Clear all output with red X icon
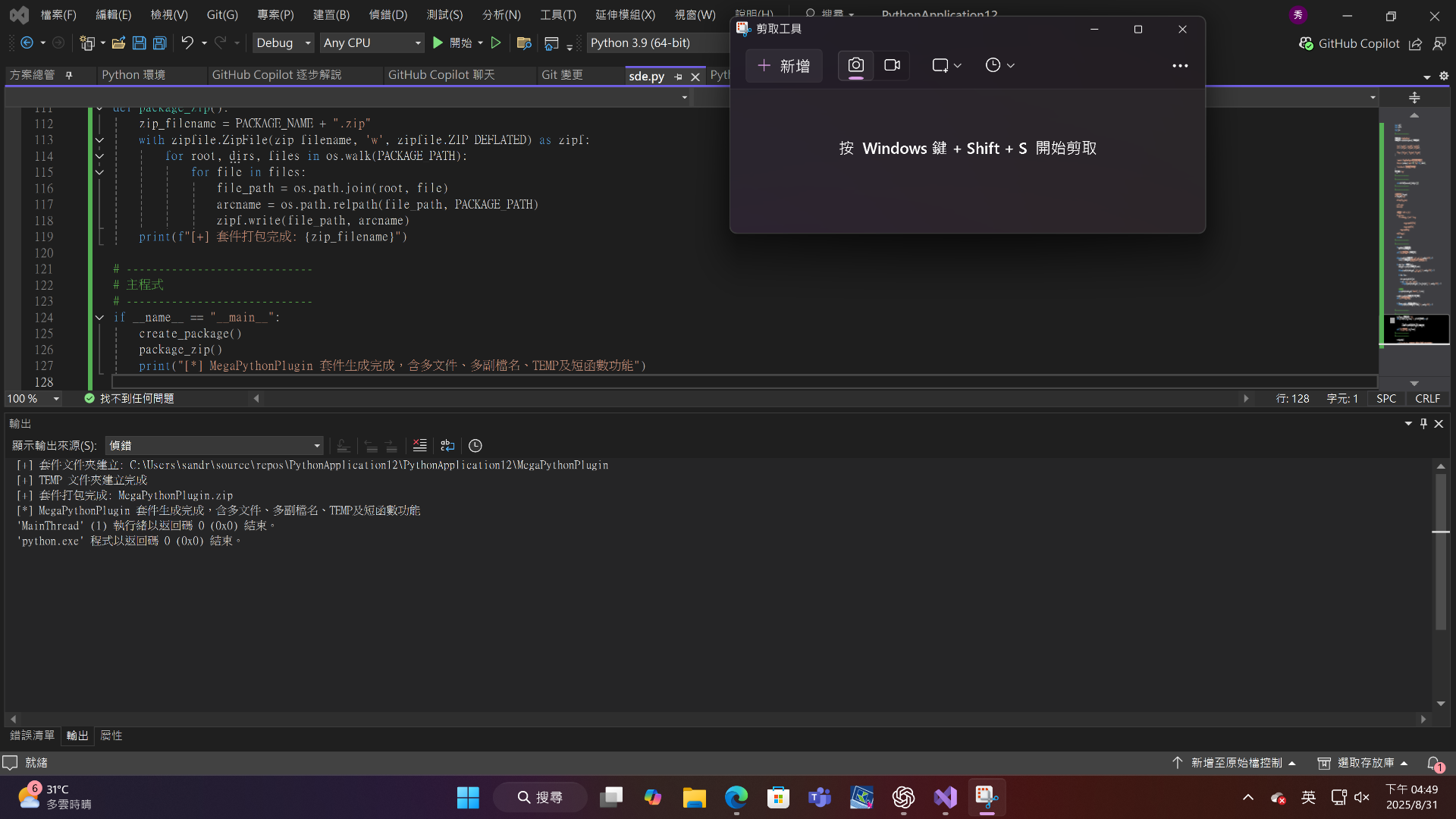This screenshot has height=819, width=1456. point(419,446)
